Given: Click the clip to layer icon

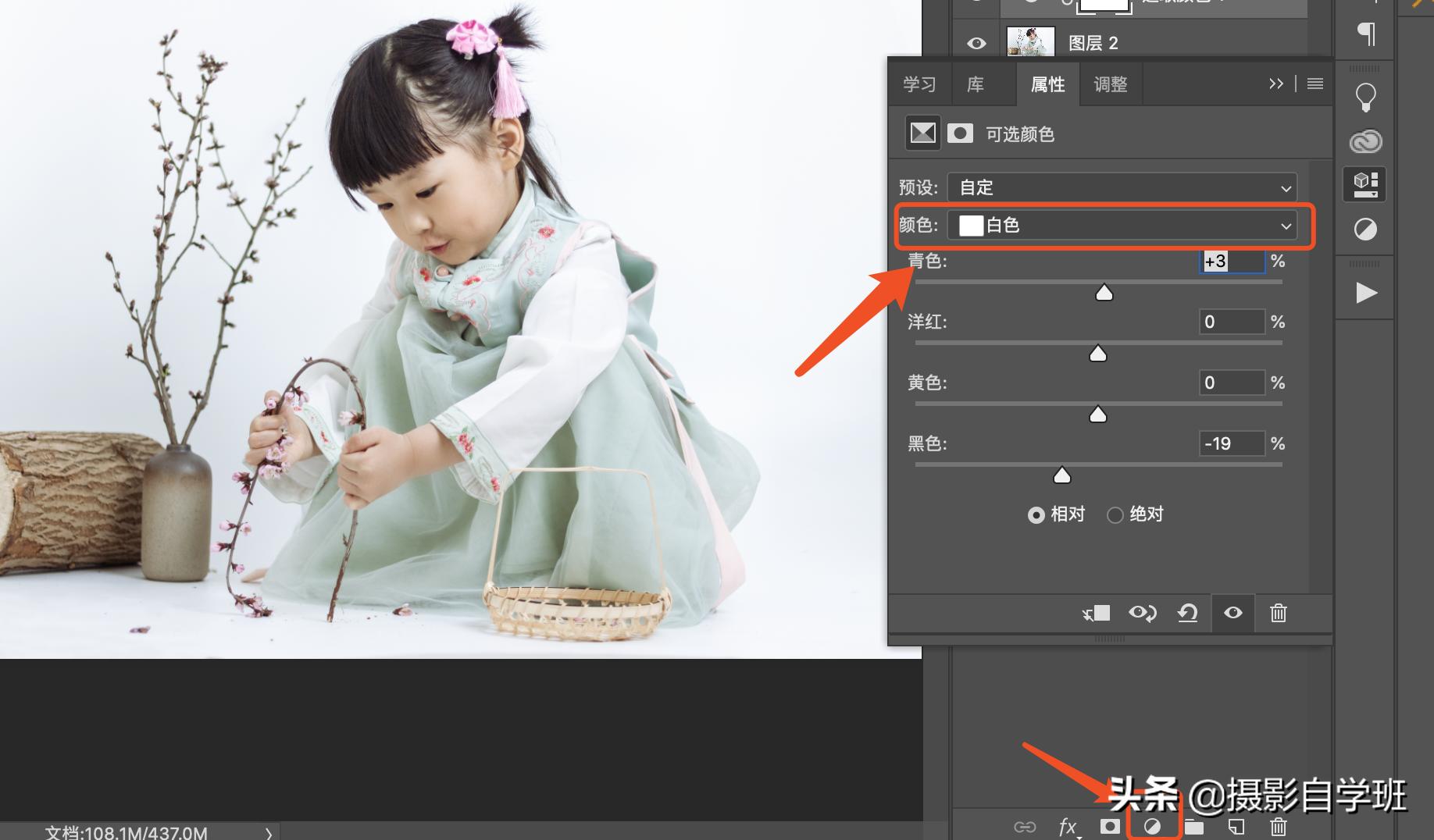Looking at the screenshot, I should tap(1097, 614).
